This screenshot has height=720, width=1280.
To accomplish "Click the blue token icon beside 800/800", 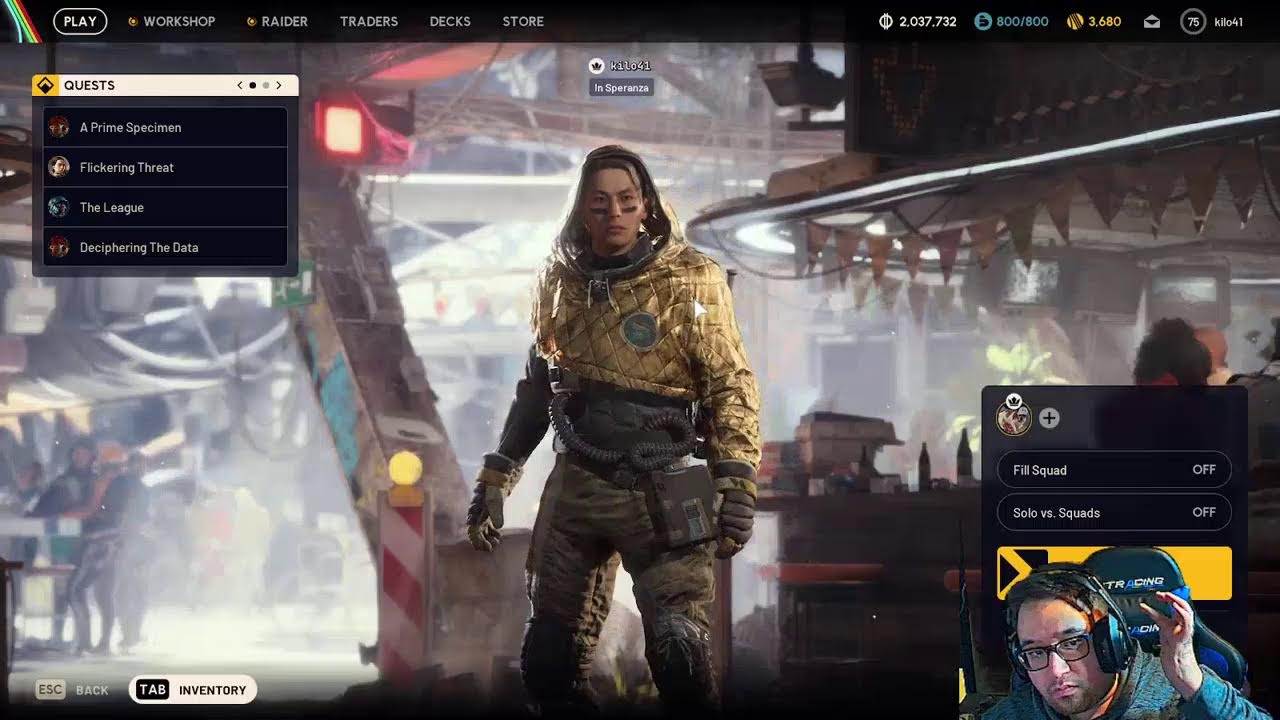I will coord(983,21).
